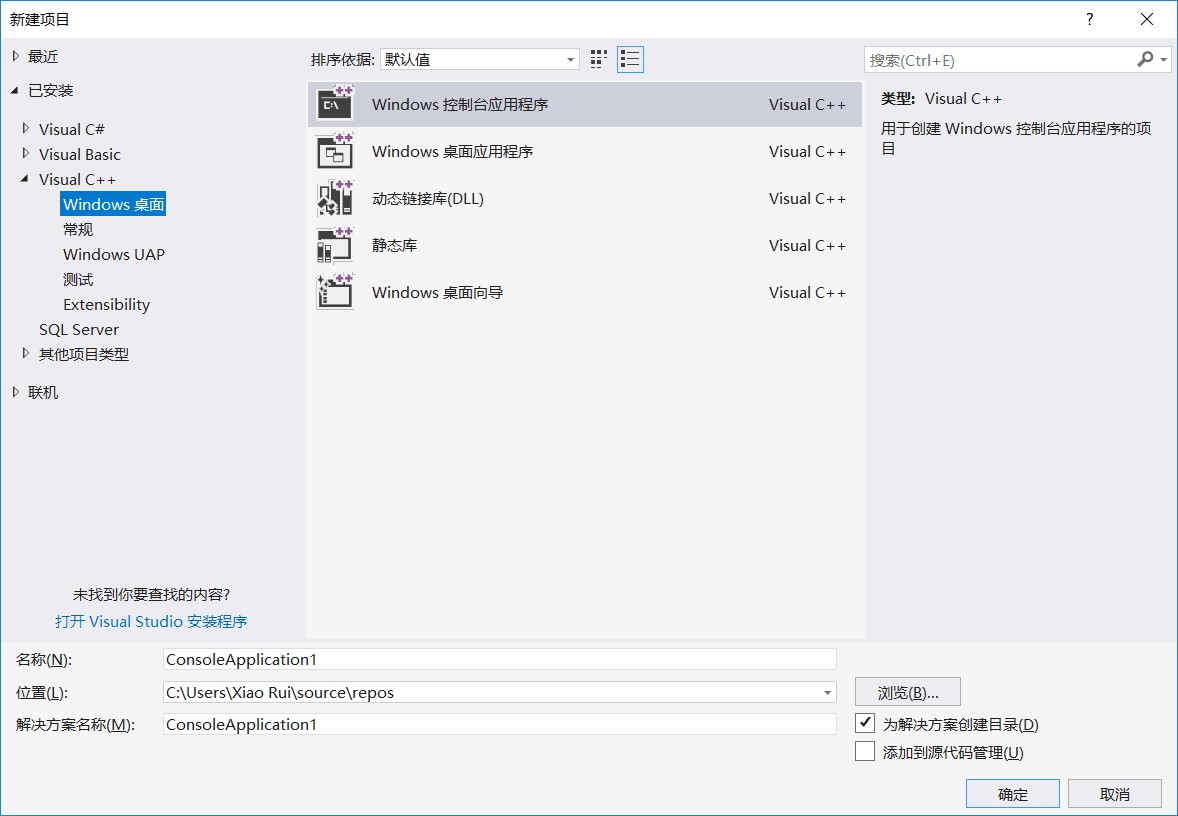This screenshot has width=1178, height=816.
Task: Switch to medium icons list view
Action: pyautogui.click(x=630, y=59)
